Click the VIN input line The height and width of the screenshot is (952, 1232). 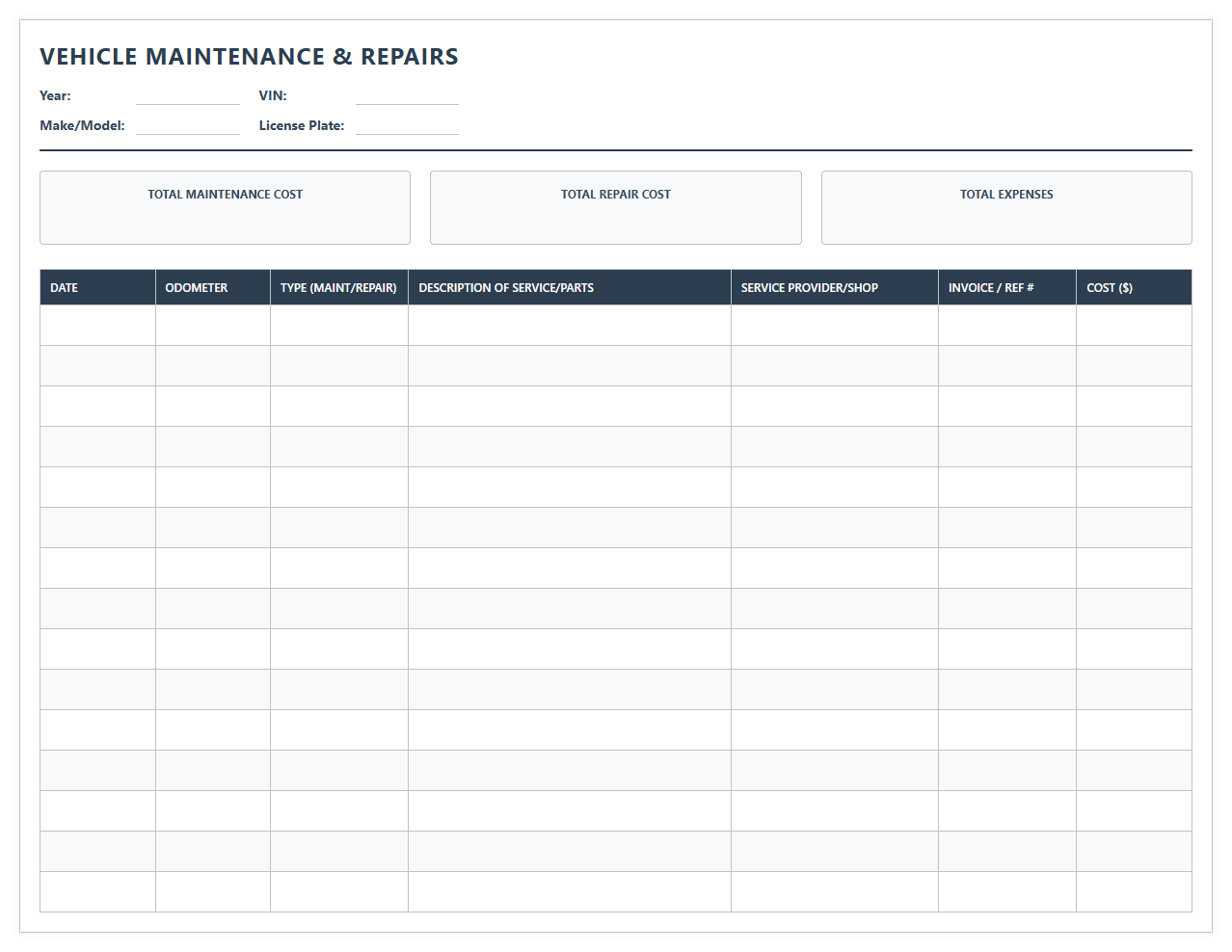[407, 95]
